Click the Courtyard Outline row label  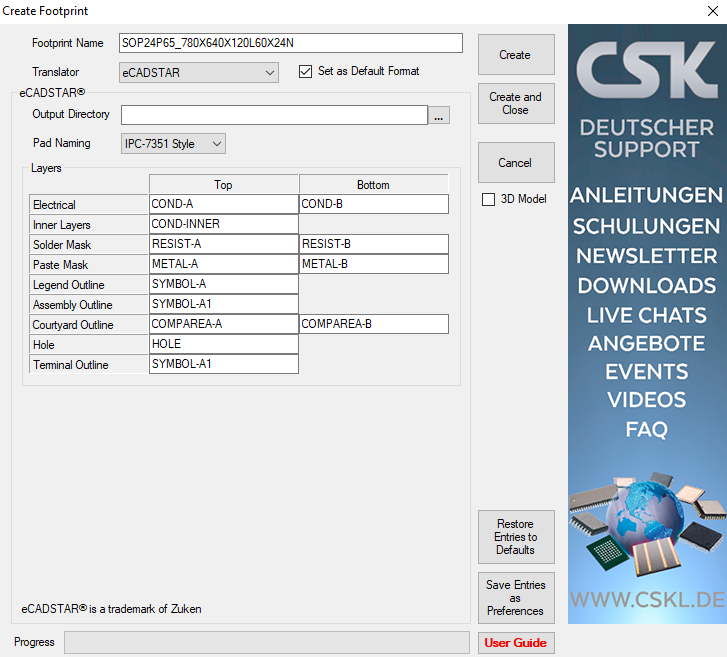[x=88, y=324]
